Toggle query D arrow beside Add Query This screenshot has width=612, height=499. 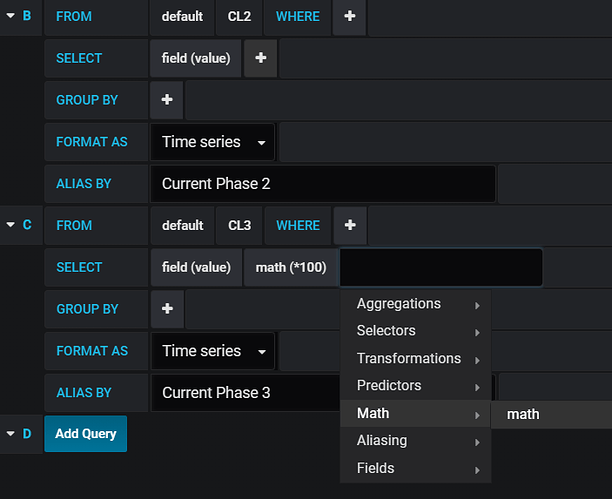coord(10,434)
